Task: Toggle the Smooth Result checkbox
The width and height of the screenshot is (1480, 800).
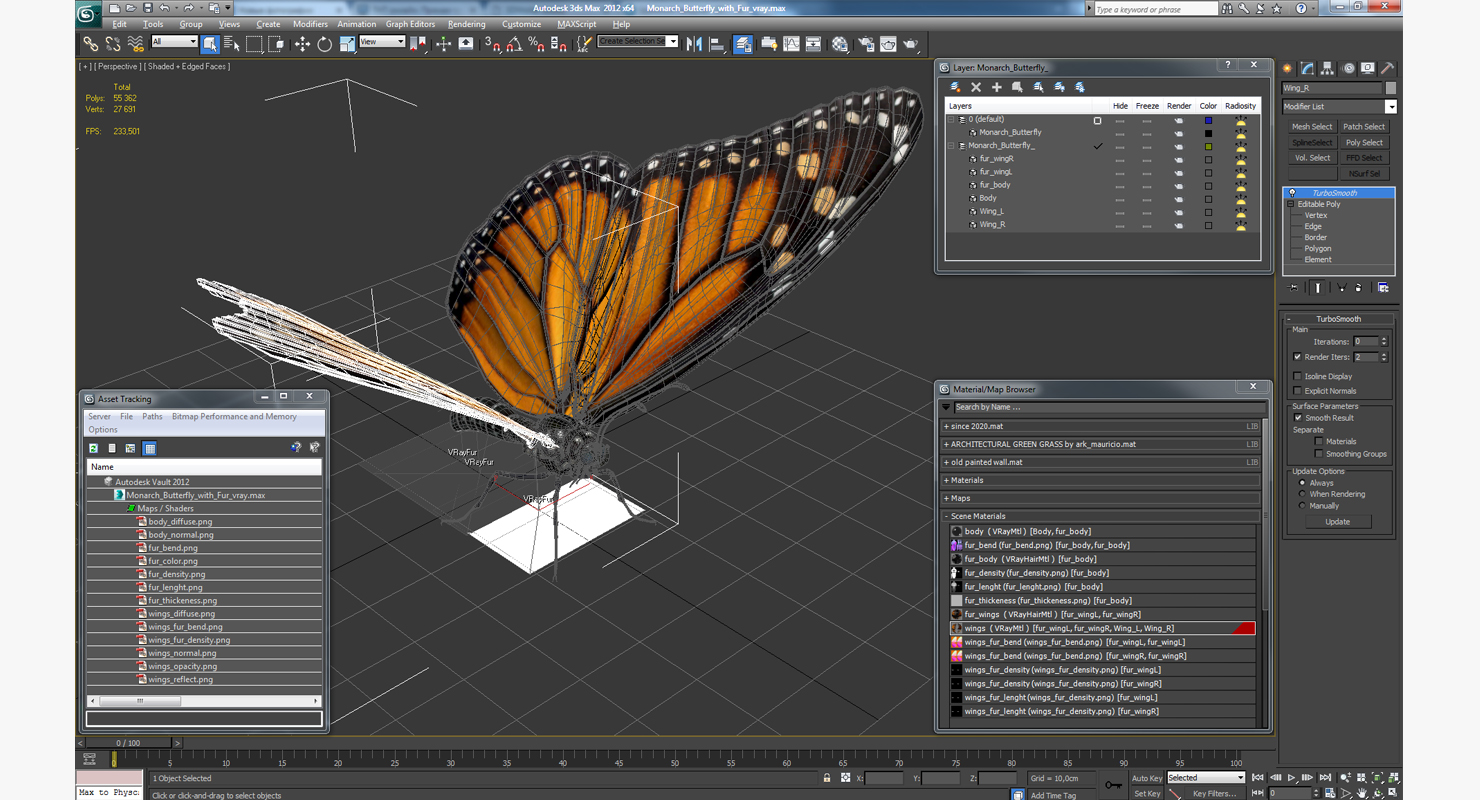Action: click(1298, 418)
